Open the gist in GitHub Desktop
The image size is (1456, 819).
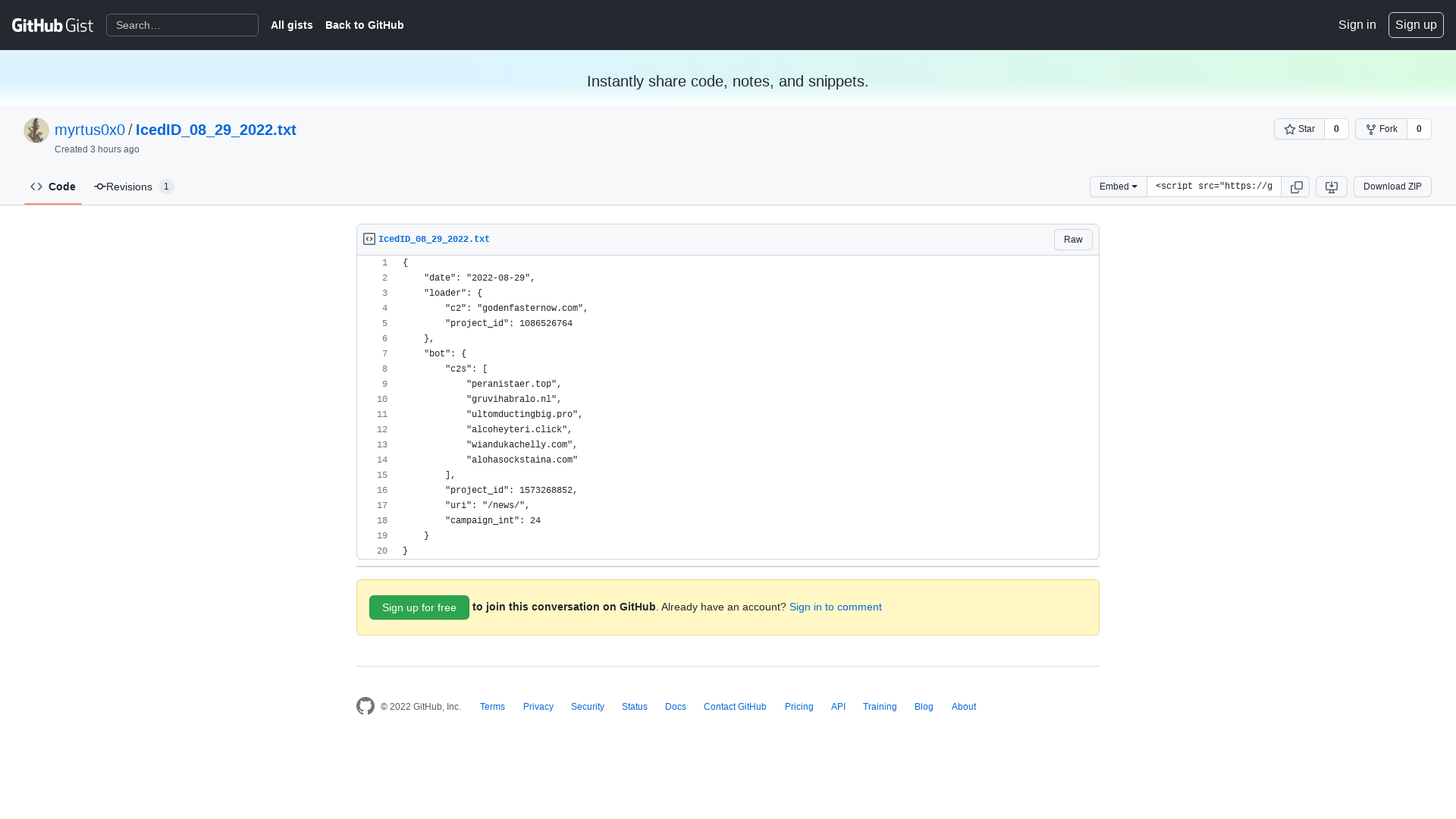click(x=1331, y=187)
